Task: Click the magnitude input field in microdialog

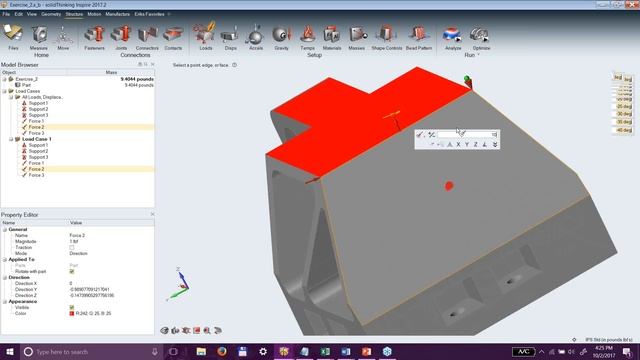Action: coord(467,134)
